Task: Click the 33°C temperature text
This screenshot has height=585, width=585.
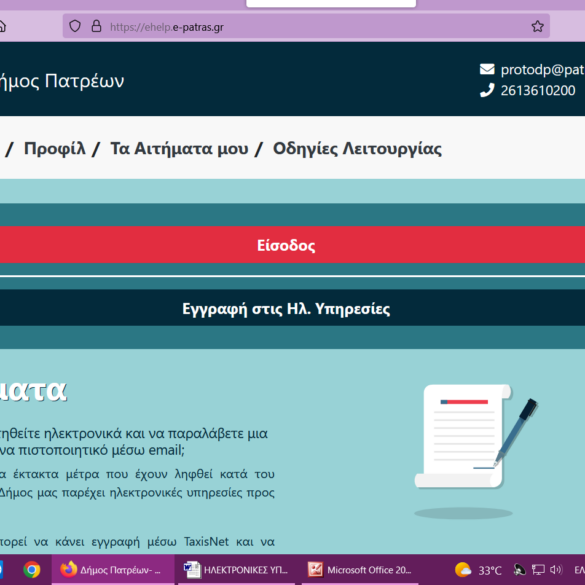Action: 490,570
